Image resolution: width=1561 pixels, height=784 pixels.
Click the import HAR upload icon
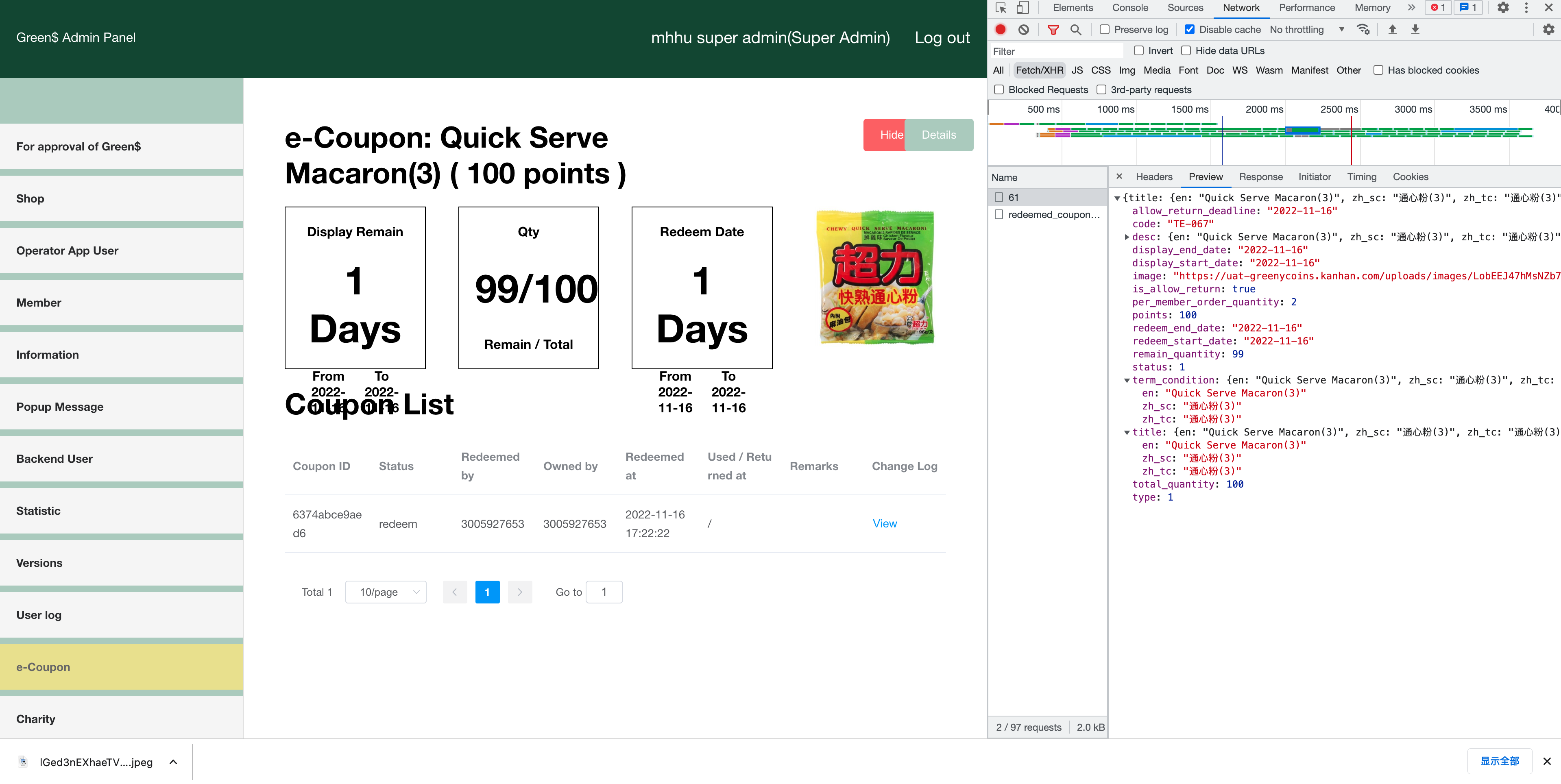pos(1393,29)
